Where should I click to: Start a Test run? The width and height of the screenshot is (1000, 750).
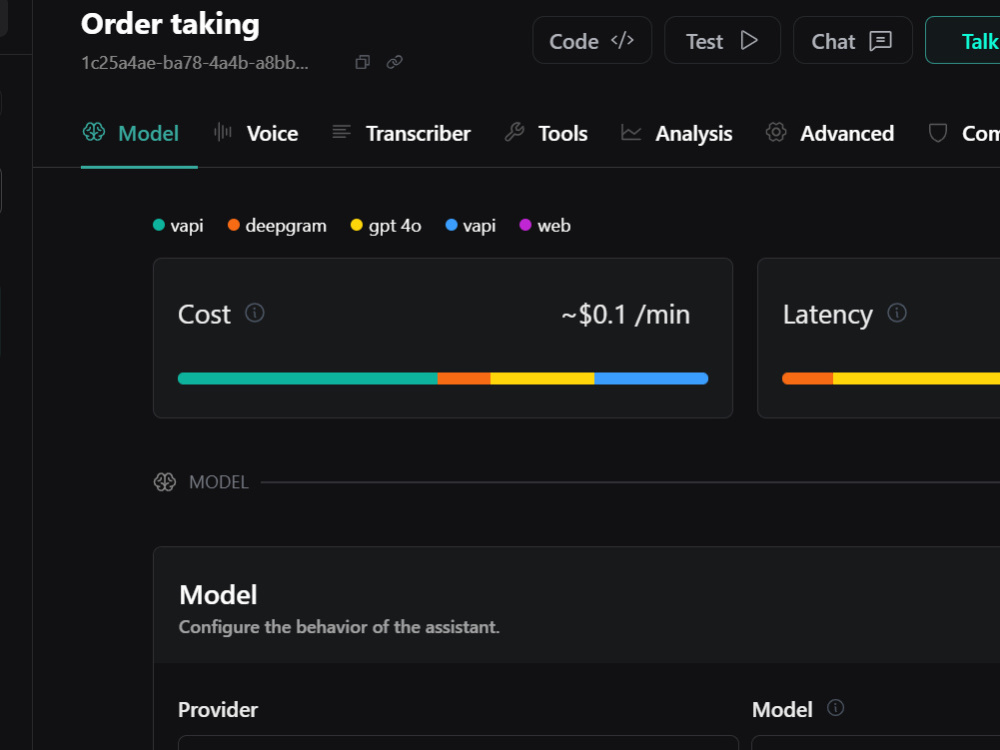pos(722,41)
